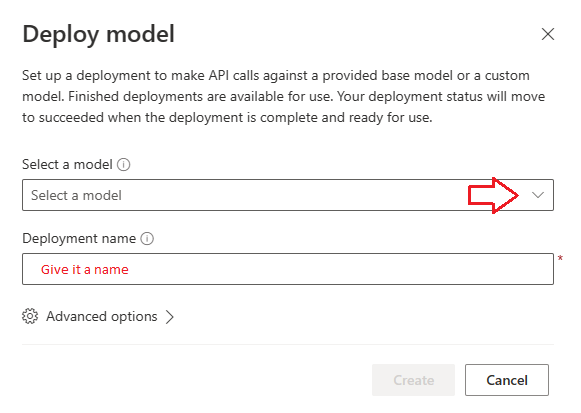
Task: Close the Deploy model dialog
Action: [548, 34]
